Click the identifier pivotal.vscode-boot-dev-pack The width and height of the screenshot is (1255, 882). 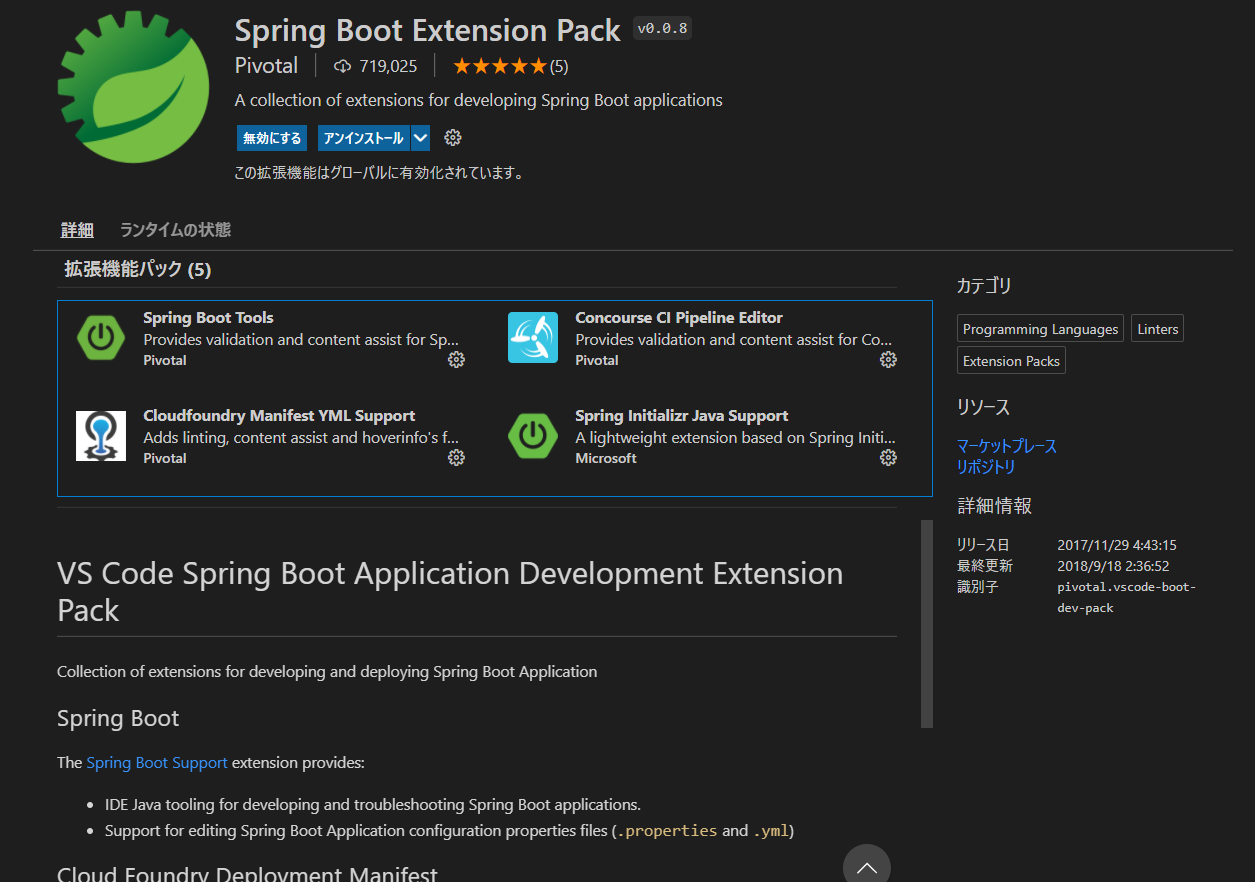[x=1126, y=597]
